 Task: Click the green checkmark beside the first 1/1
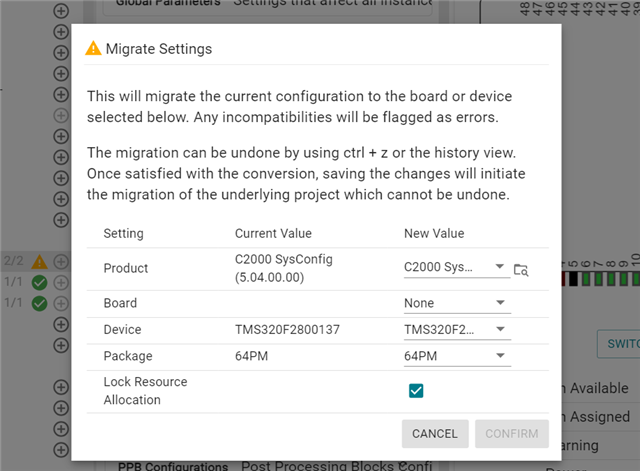[40, 282]
